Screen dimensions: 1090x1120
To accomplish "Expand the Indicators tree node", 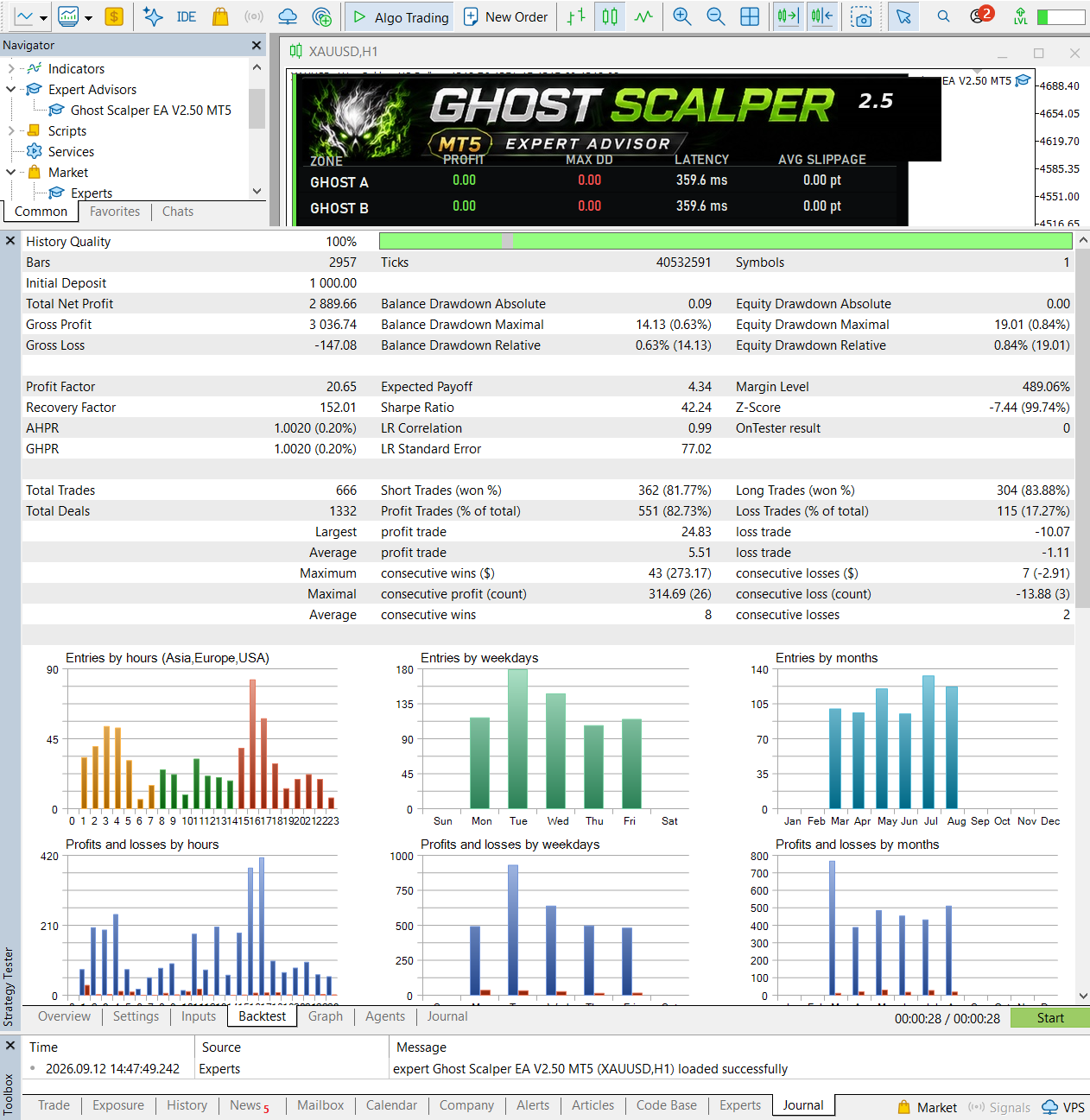I will (x=10, y=68).
